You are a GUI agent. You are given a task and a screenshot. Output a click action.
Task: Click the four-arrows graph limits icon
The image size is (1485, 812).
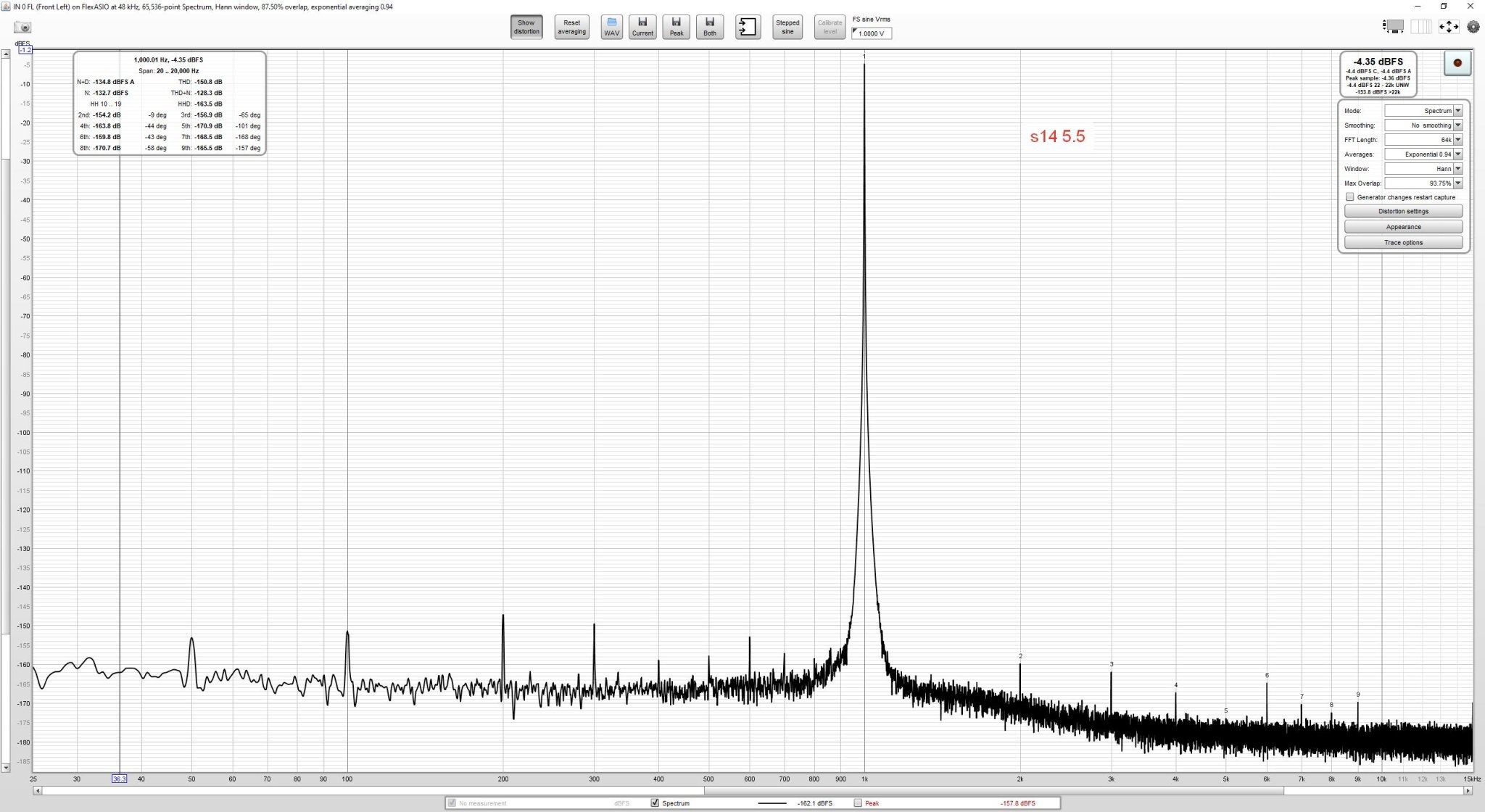pos(1448,27)
